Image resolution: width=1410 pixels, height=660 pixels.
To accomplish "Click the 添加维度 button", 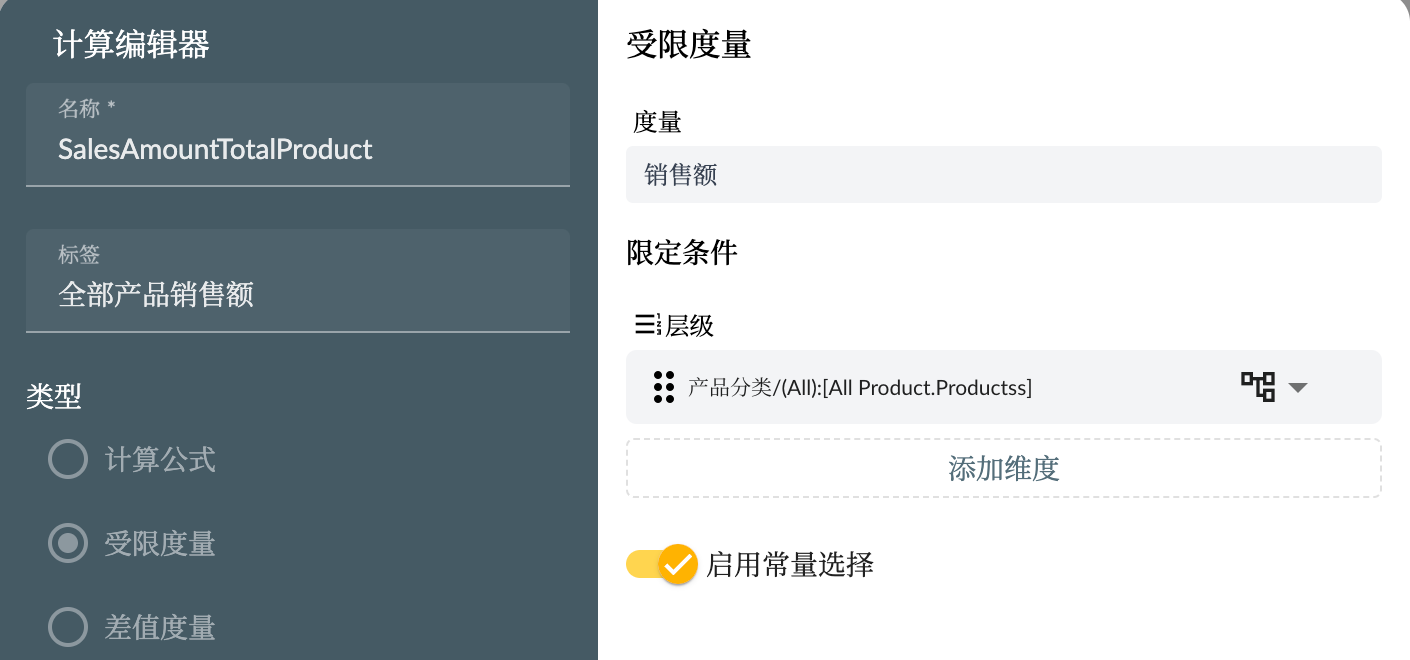I will tap(1003, 468).
